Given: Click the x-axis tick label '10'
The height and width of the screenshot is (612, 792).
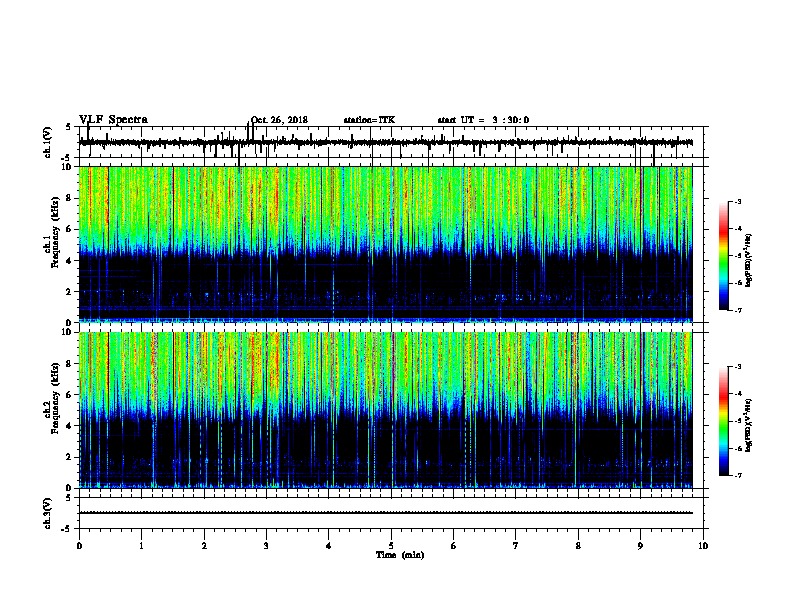Looking at the screenshot, I should point(703,546).
